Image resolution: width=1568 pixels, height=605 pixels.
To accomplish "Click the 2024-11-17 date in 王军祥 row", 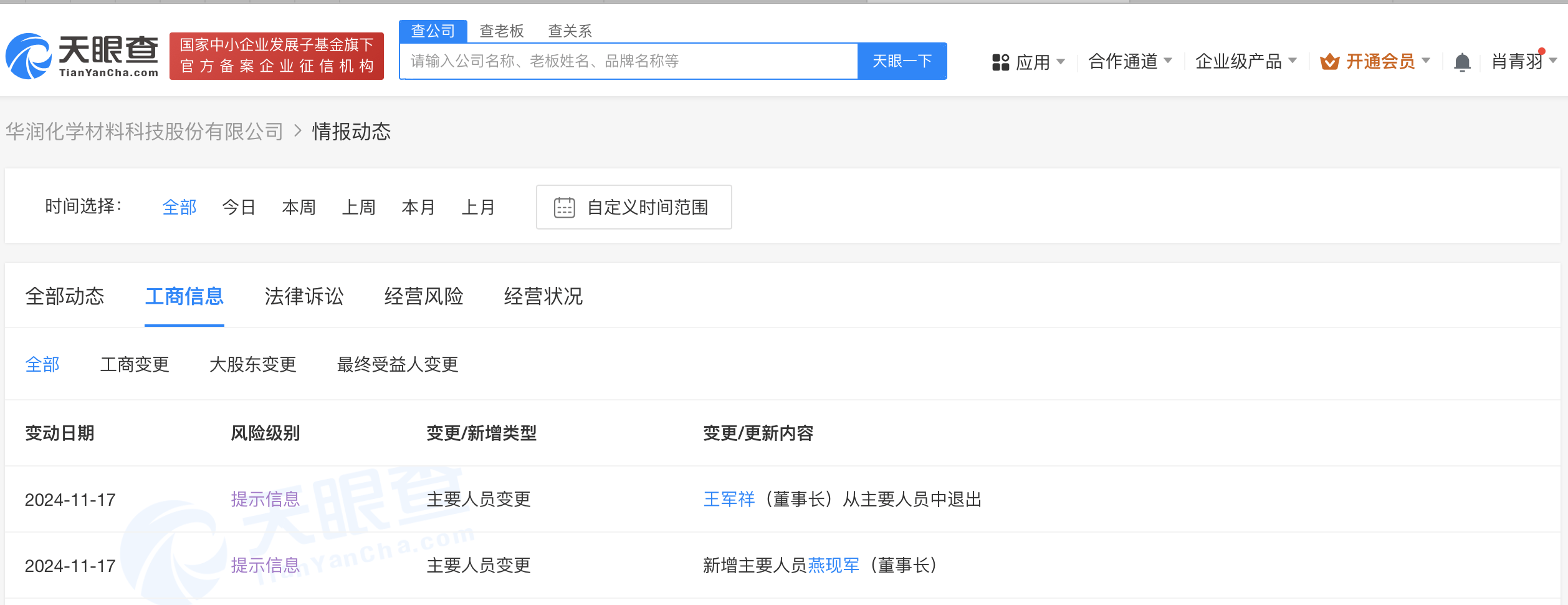I will pos(70,500).
